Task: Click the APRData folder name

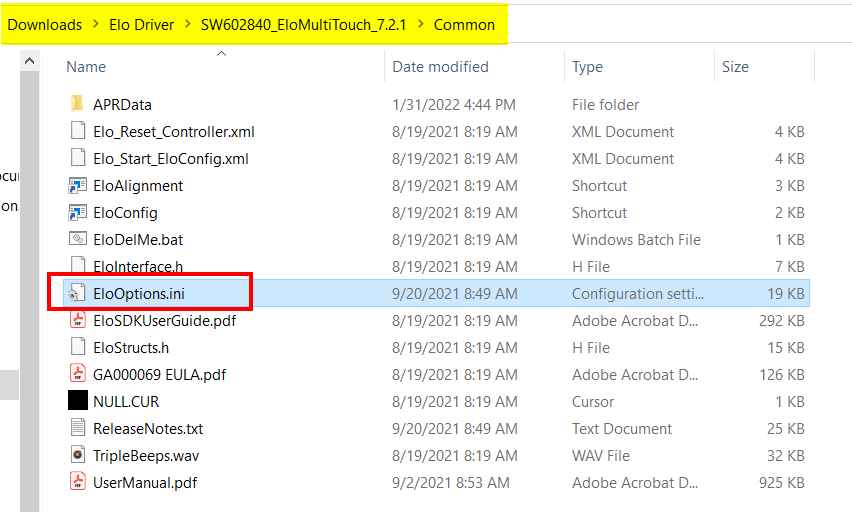Action: click(x=122, y=104)
